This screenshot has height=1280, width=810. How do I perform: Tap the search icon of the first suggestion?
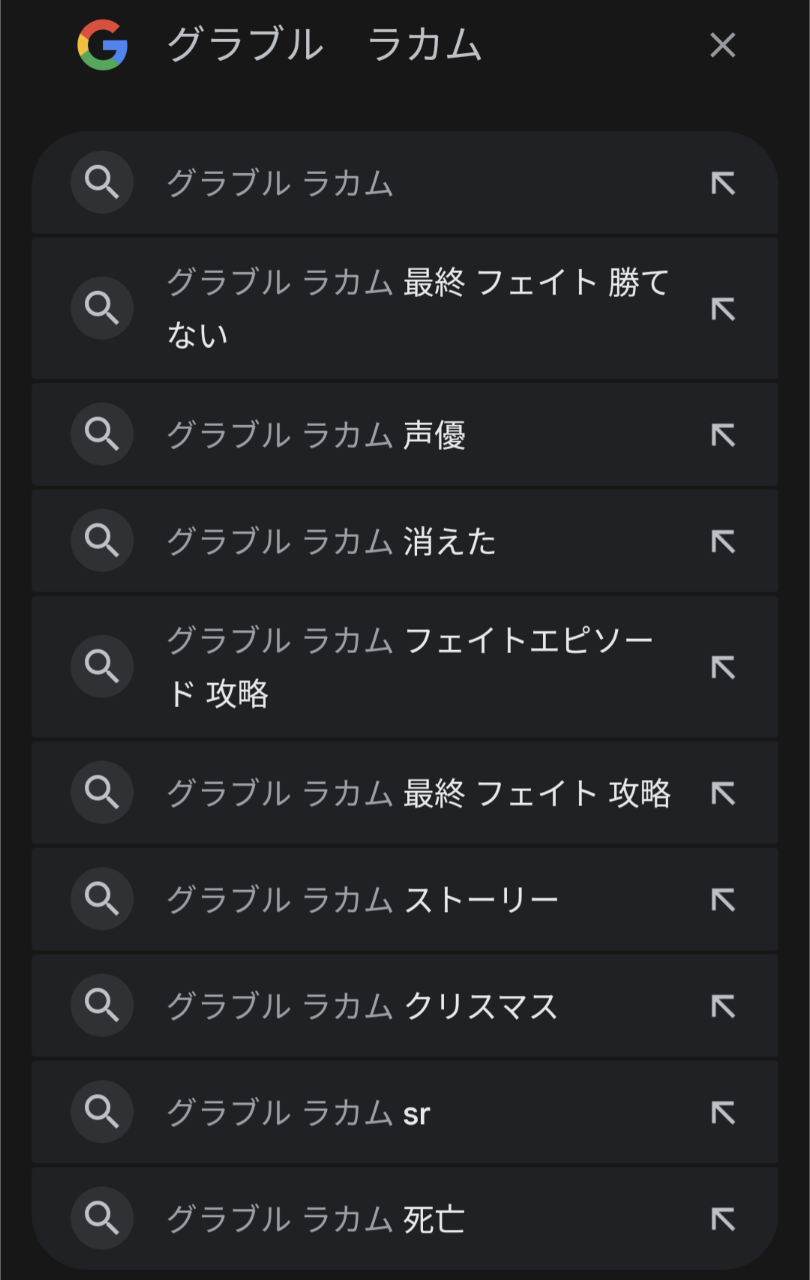click(102, 183)
